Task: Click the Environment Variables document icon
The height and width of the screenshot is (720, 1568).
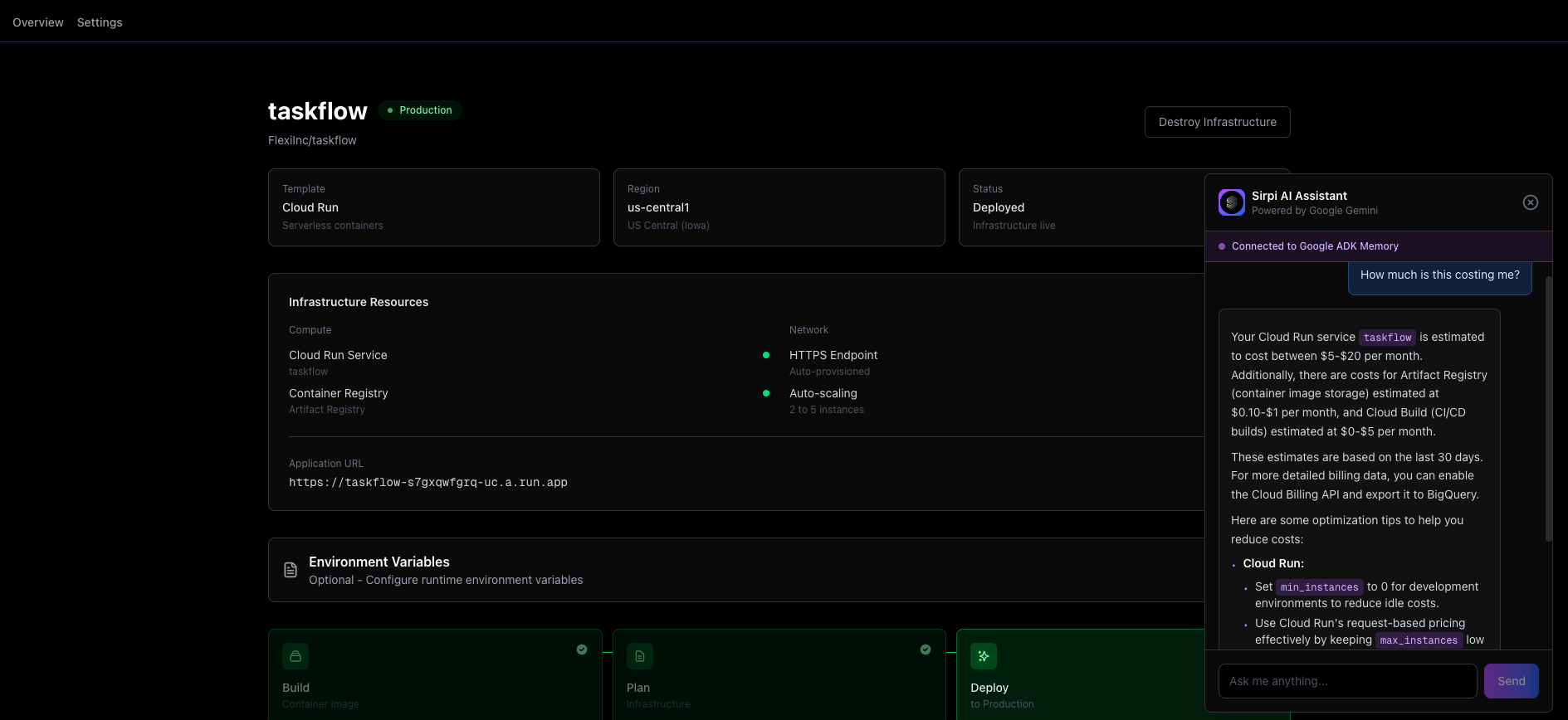Action: 291,570
